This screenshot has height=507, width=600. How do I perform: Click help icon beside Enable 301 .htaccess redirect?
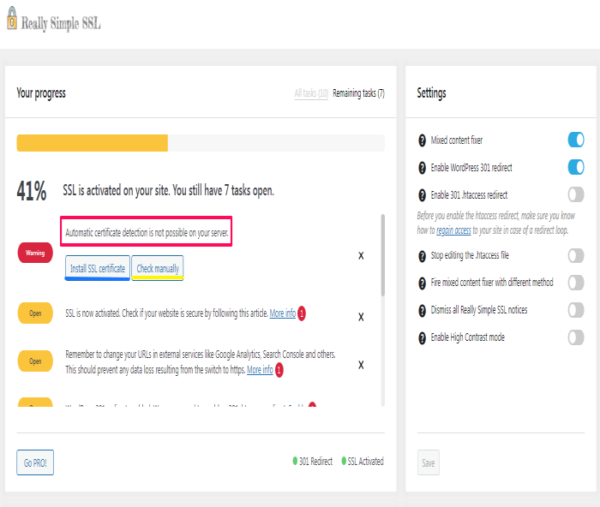[x=420, y=194]
